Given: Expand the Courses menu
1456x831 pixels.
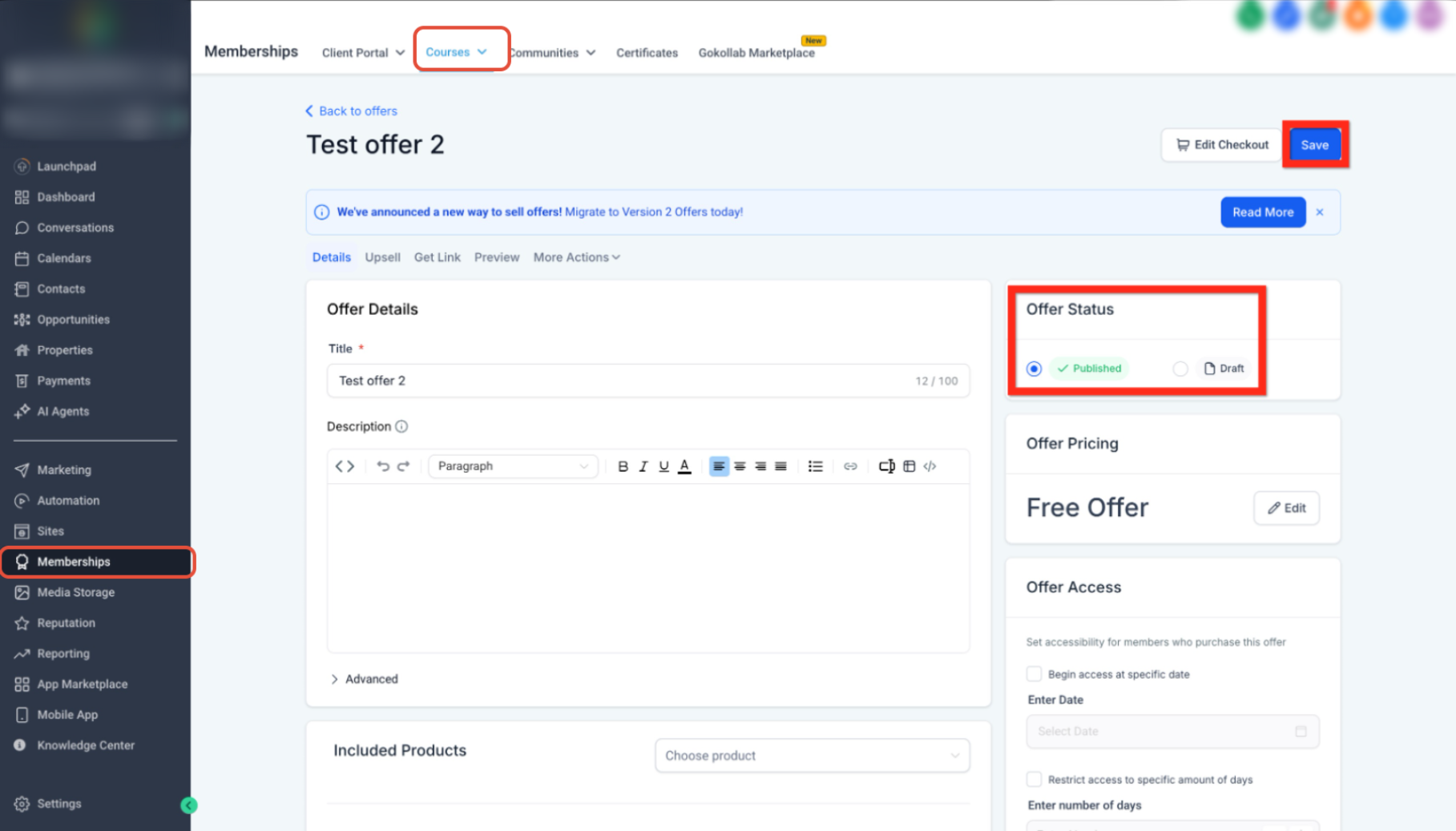Looking at the screenshot, I should pyautogui.click(x=456, y=52).
